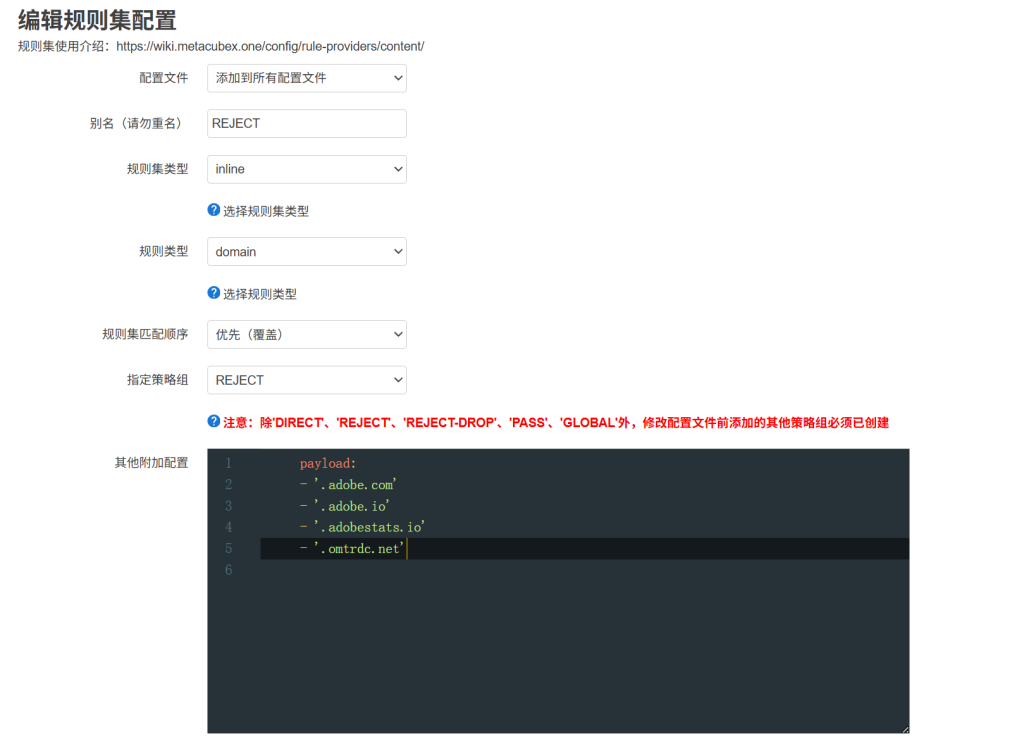The width and height of the screenshot is (1024, 748).
Task: Click the help icon beside the red 注意 warning
Action: 213,422
